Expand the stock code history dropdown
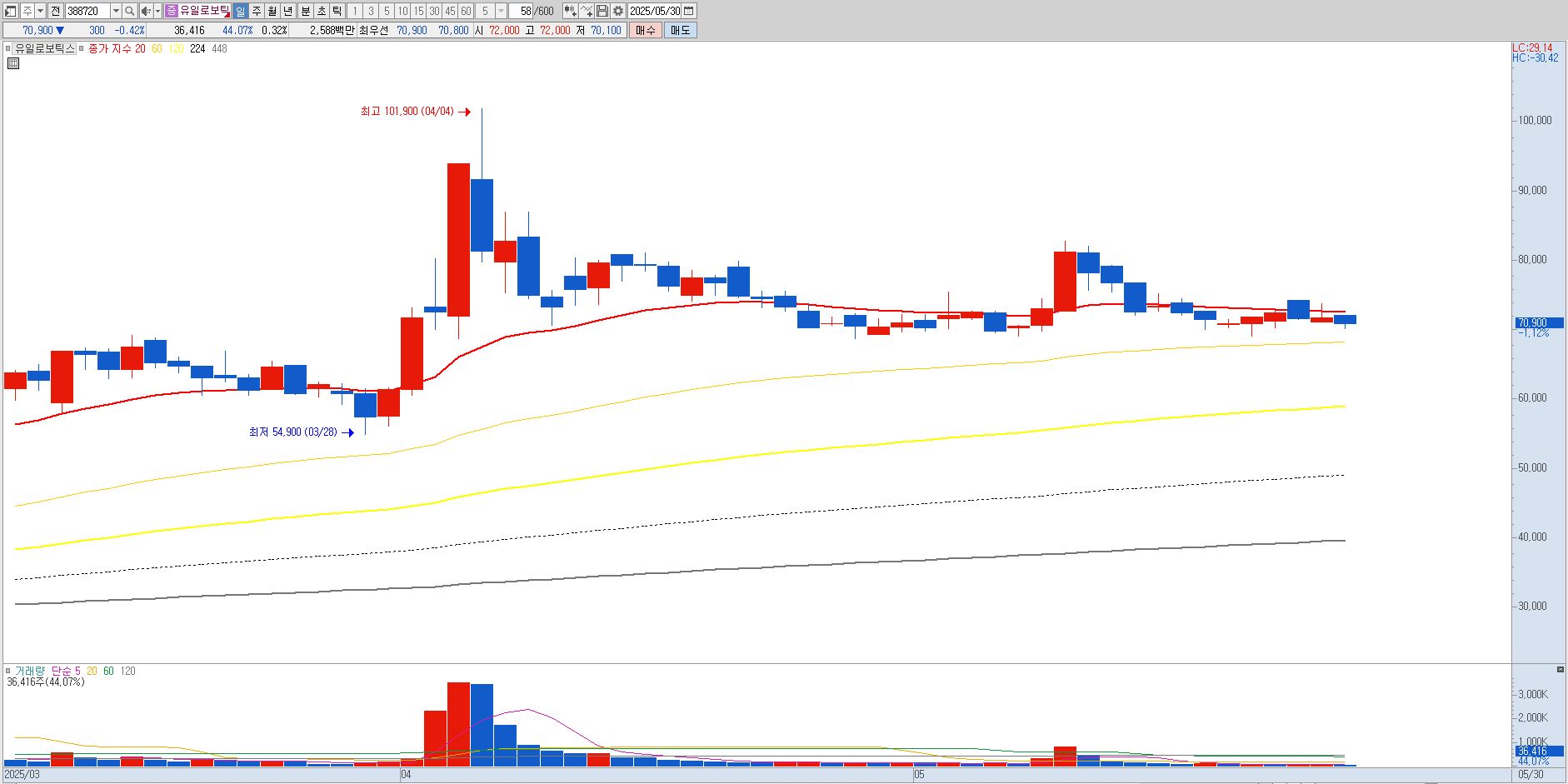 click(x=116, y=11)
